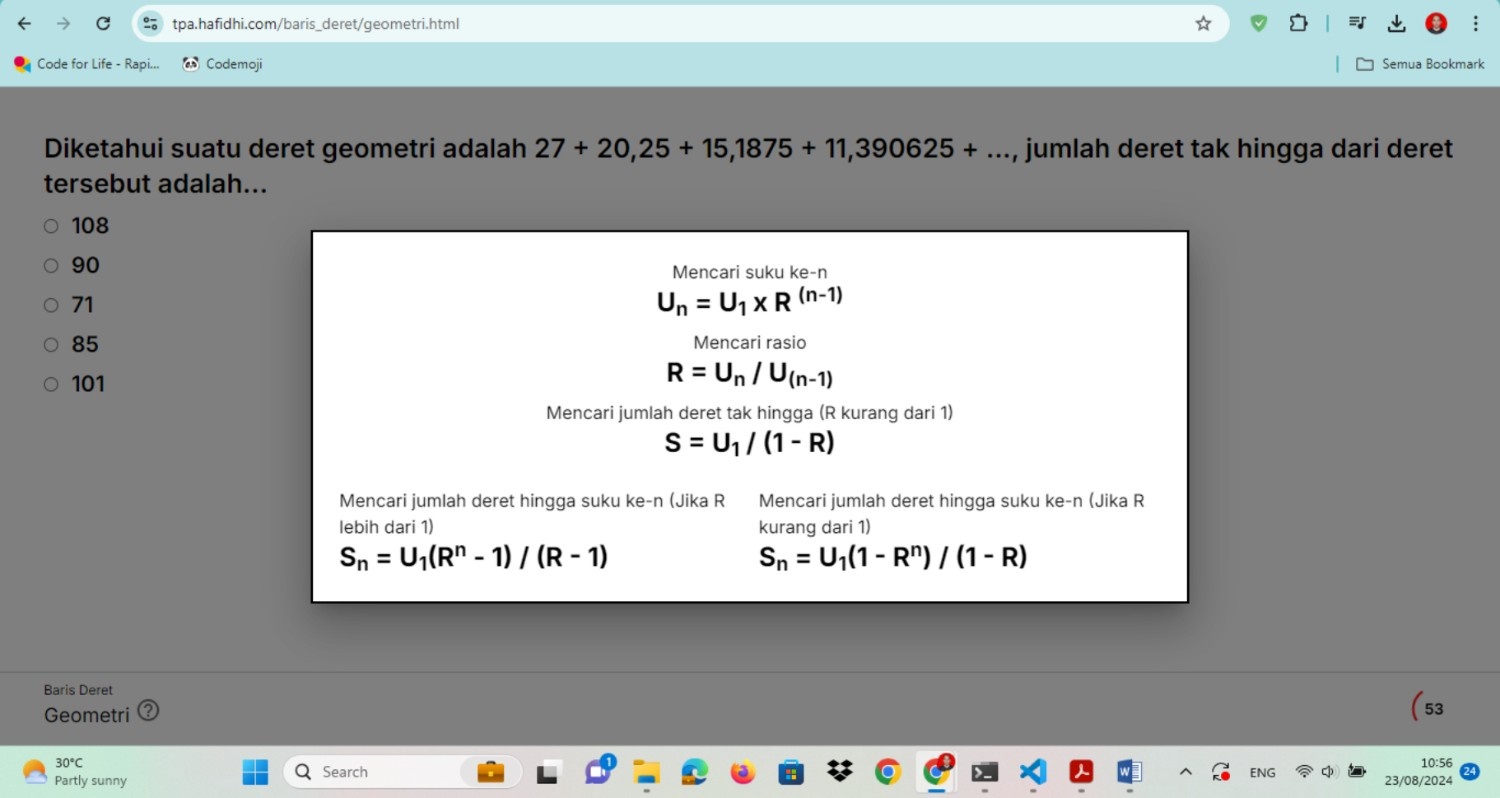Open Chrome's three-dot menu
The width and height of the screenshot is (1500, 798).
coord(1475,24)
